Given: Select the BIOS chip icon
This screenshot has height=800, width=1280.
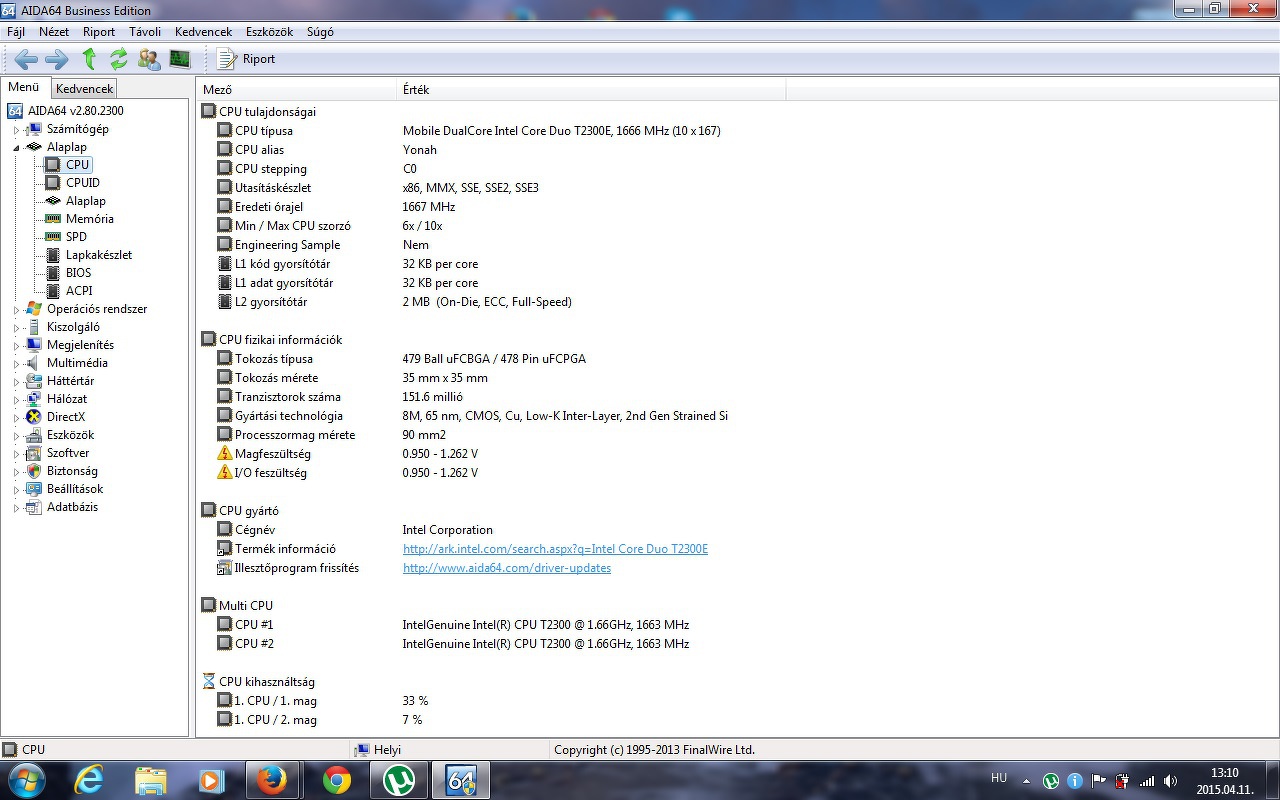Looking at the screenshot, I should click(x=53, y=273).
